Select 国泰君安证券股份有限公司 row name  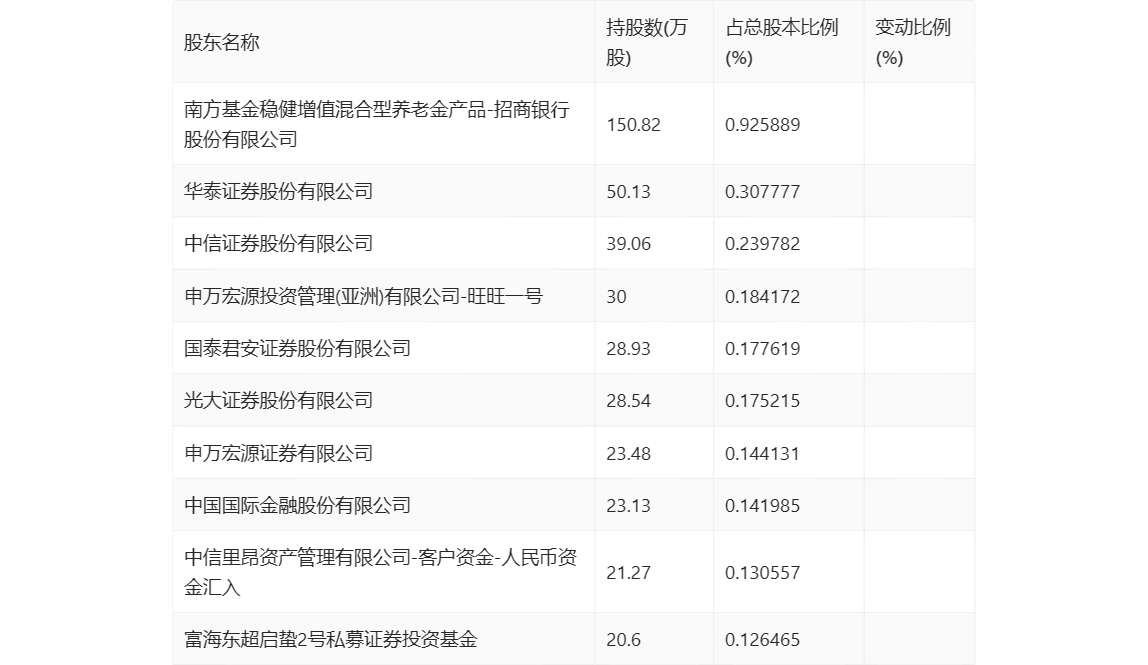tap(297, 348)
